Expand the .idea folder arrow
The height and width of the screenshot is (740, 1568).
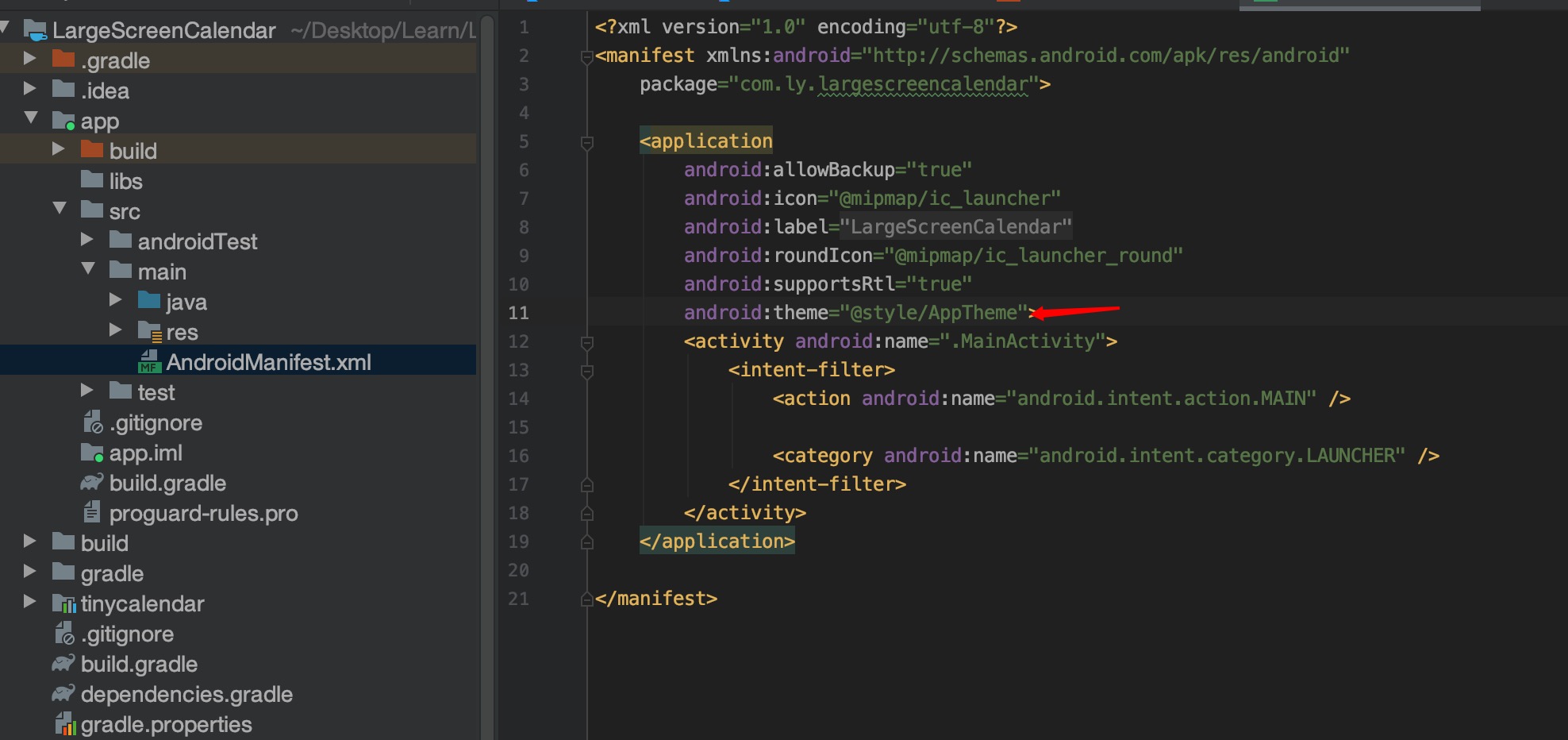30,88
